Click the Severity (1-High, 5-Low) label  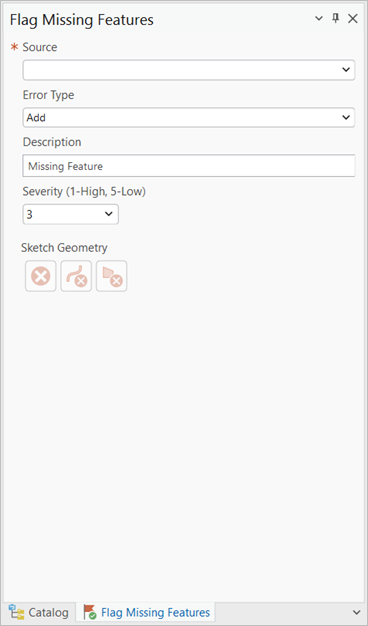[x=84, y=192]
